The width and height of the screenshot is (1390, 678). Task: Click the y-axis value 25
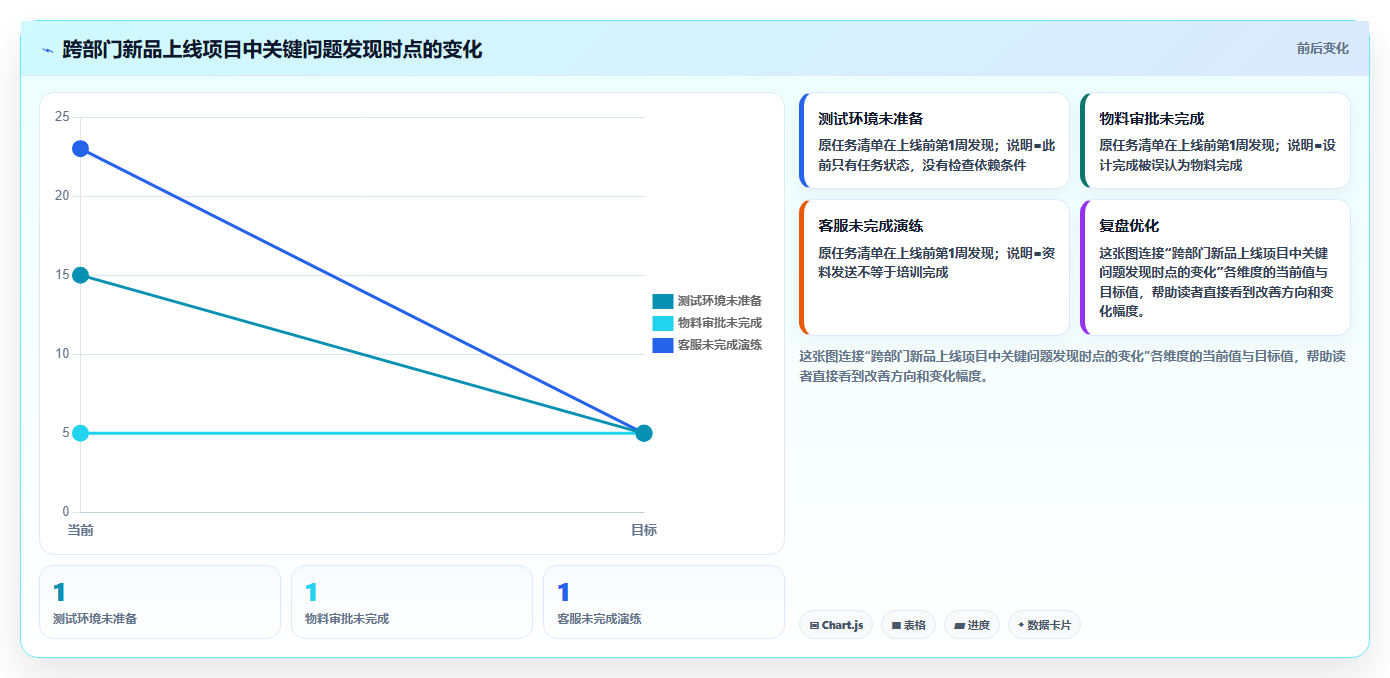(x=62, y=117)
